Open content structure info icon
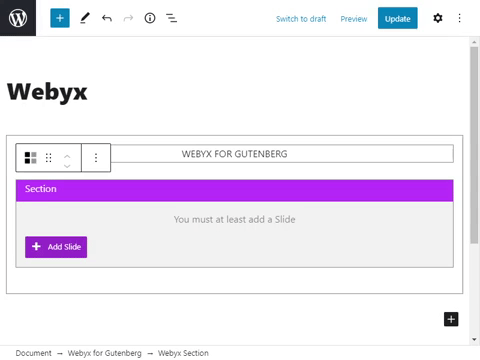 (150, 18)
